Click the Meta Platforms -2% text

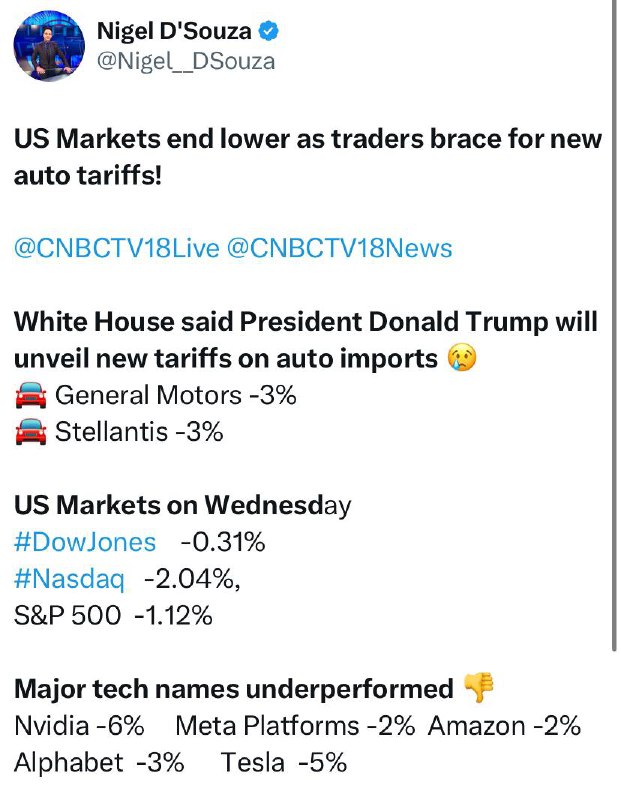tap(295, 726)
